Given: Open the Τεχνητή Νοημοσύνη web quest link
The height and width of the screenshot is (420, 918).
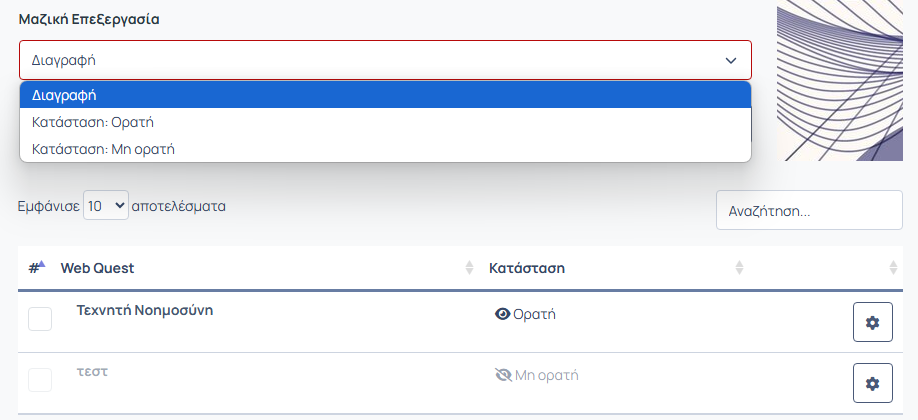Looking at the screenshot, I should 145,310.
